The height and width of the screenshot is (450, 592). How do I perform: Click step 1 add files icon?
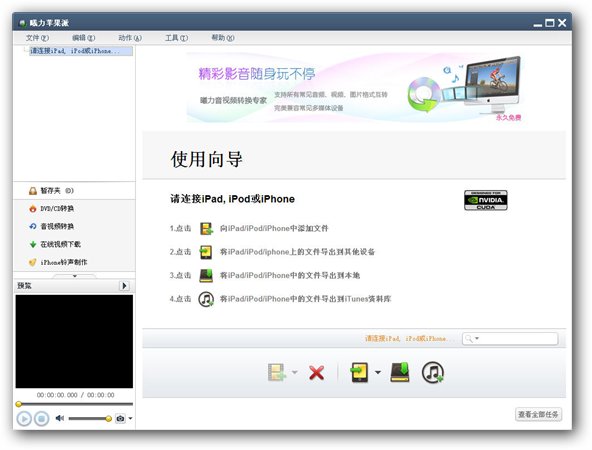(206, 228)
